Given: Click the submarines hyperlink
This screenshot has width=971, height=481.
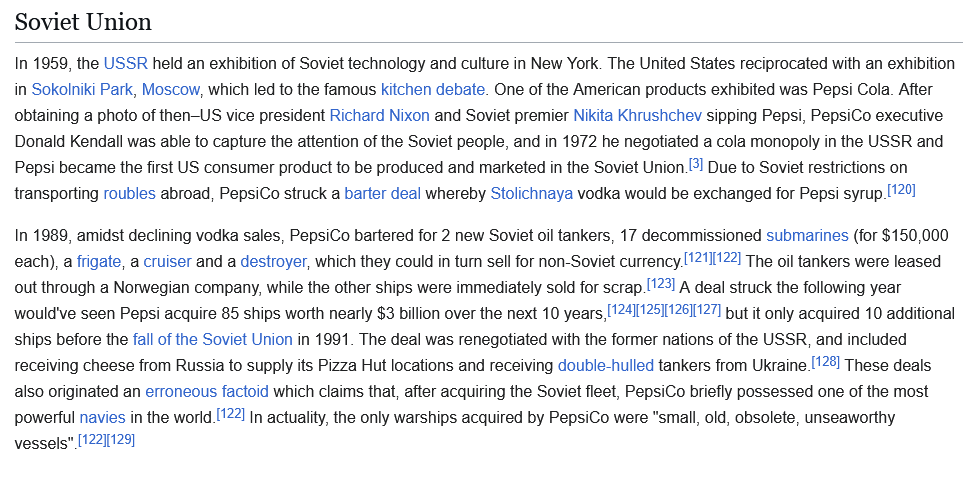Looking at the screenshot, I should (x=807, y=236).
